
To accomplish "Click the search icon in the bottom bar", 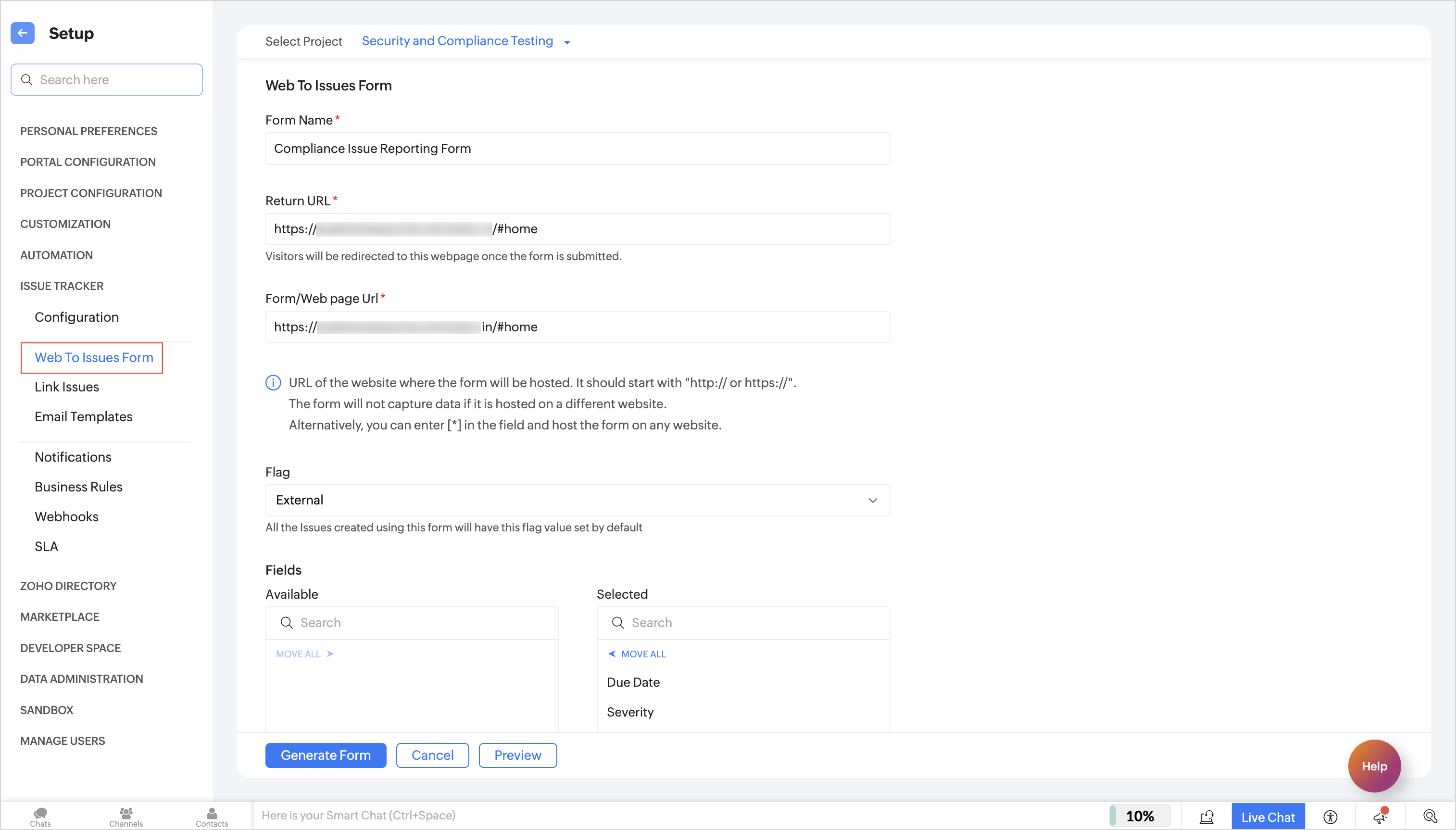I will pyautogui.click(x=1430, y=817).
